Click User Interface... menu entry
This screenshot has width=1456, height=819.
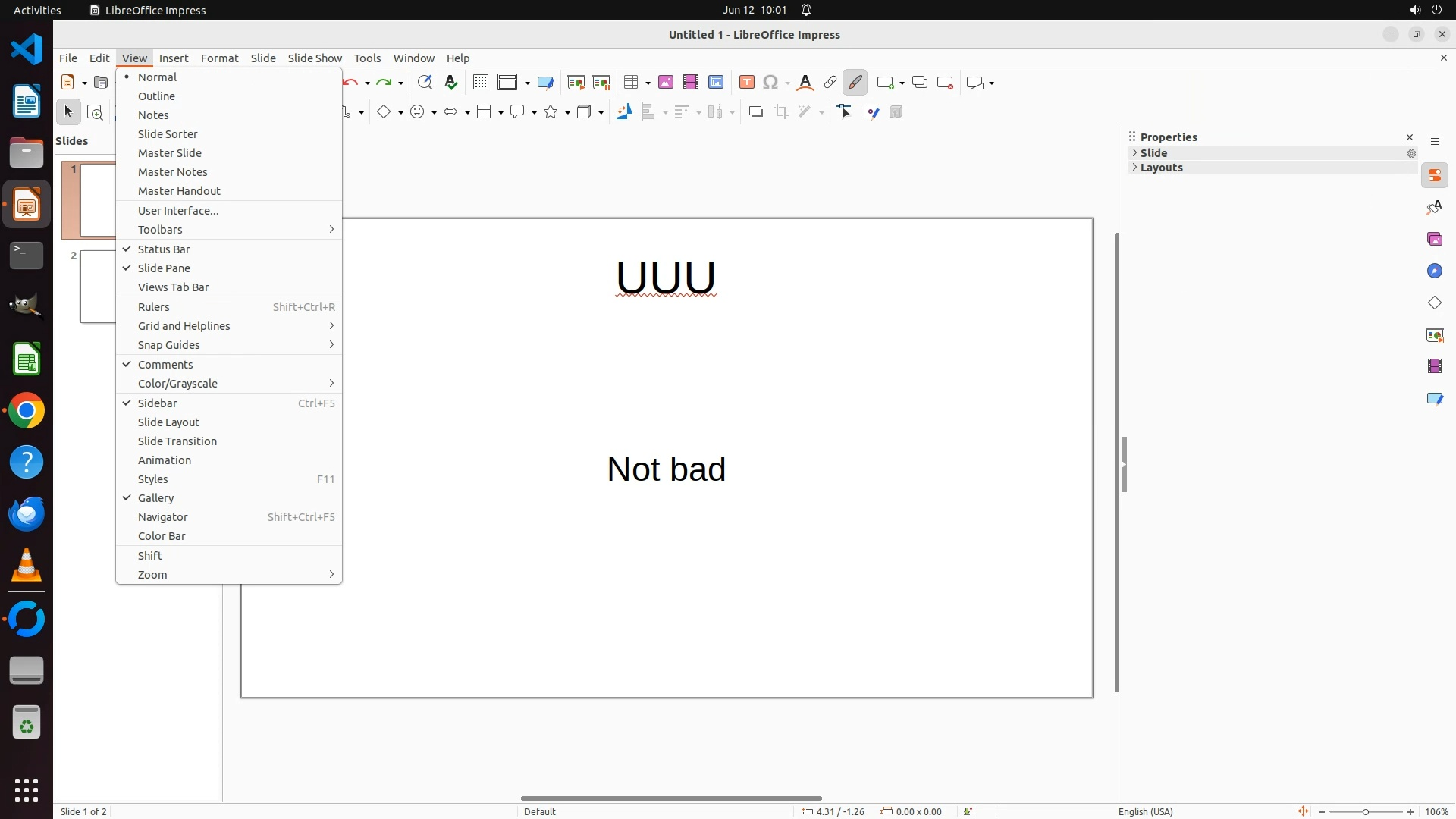(x=178, y=211)
